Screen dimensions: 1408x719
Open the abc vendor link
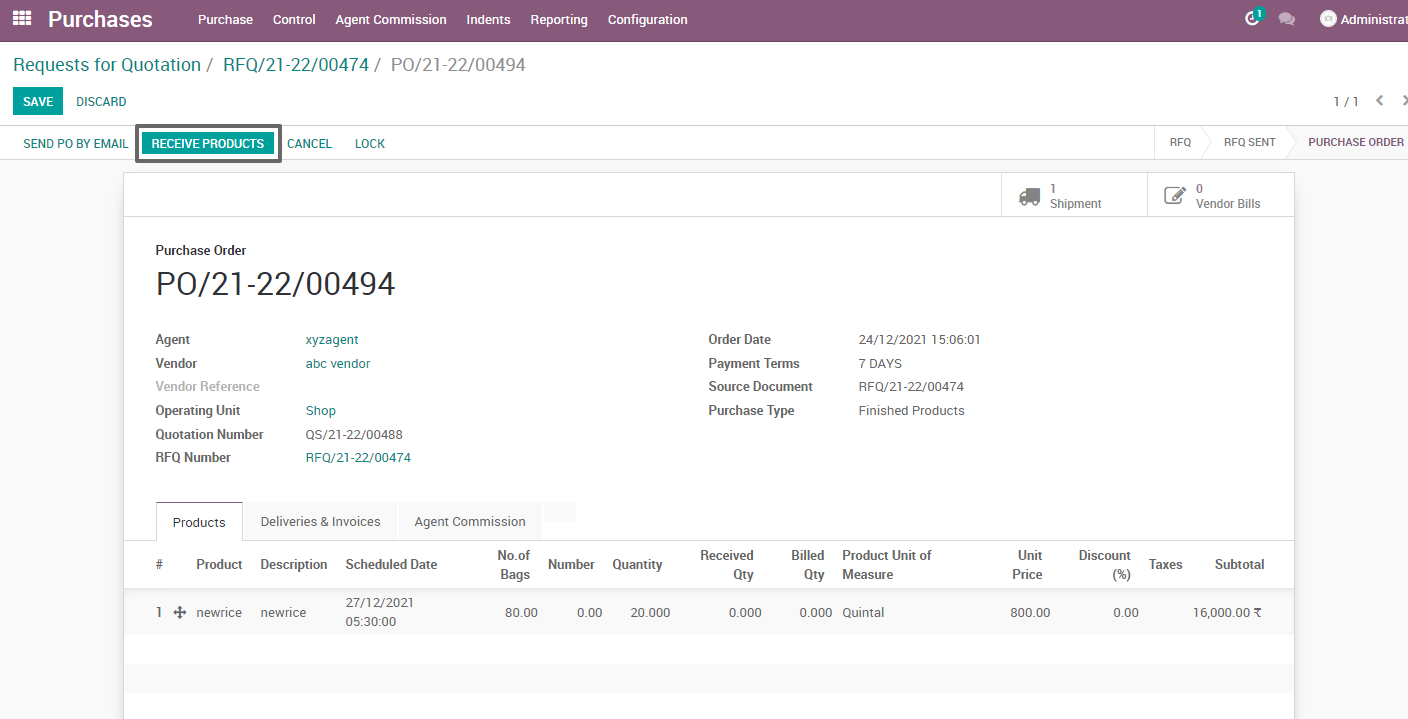tap(337, 363)
